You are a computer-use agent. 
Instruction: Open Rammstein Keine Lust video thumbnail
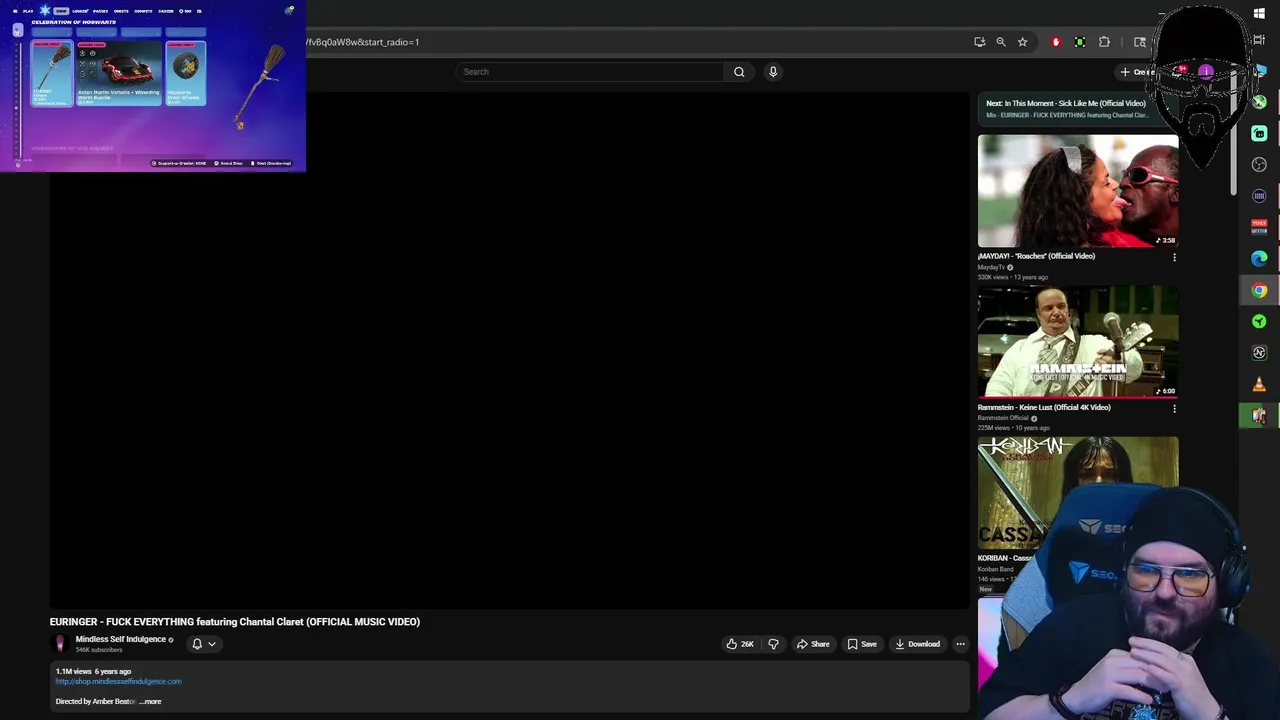tap(1078, 342)
